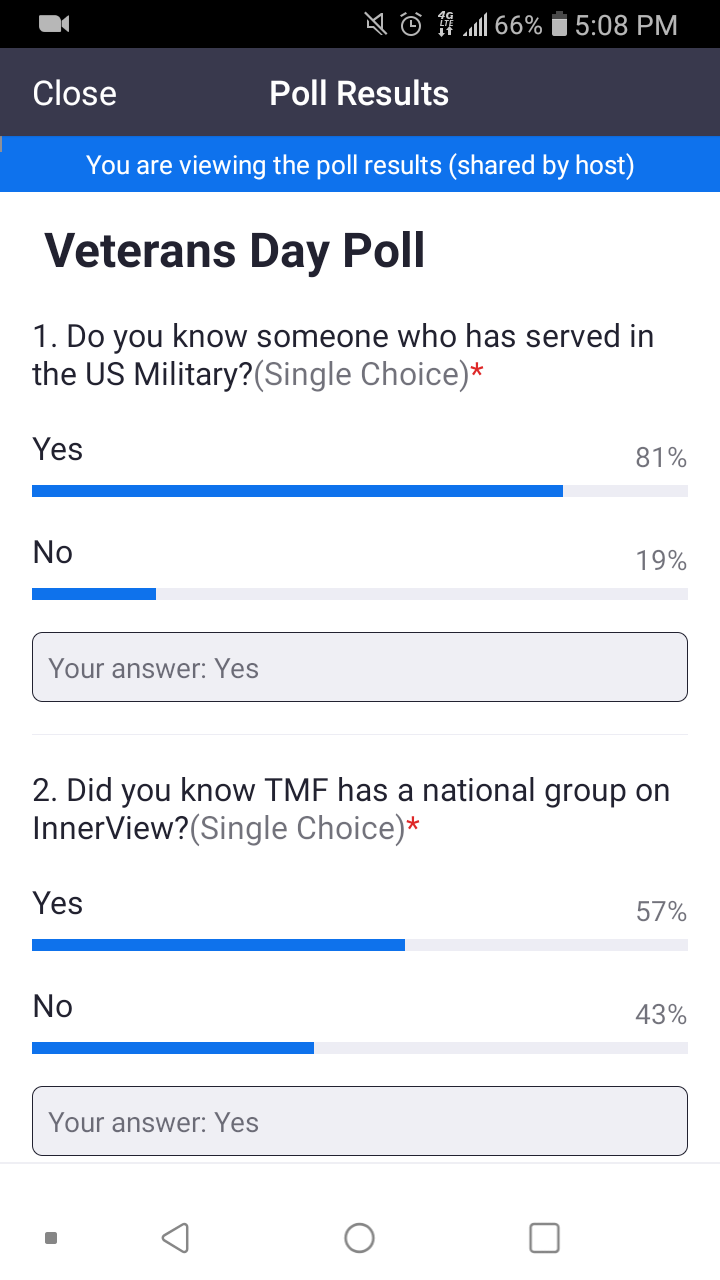
Task: Select Yes for the InnerView question
Action: 58,904
